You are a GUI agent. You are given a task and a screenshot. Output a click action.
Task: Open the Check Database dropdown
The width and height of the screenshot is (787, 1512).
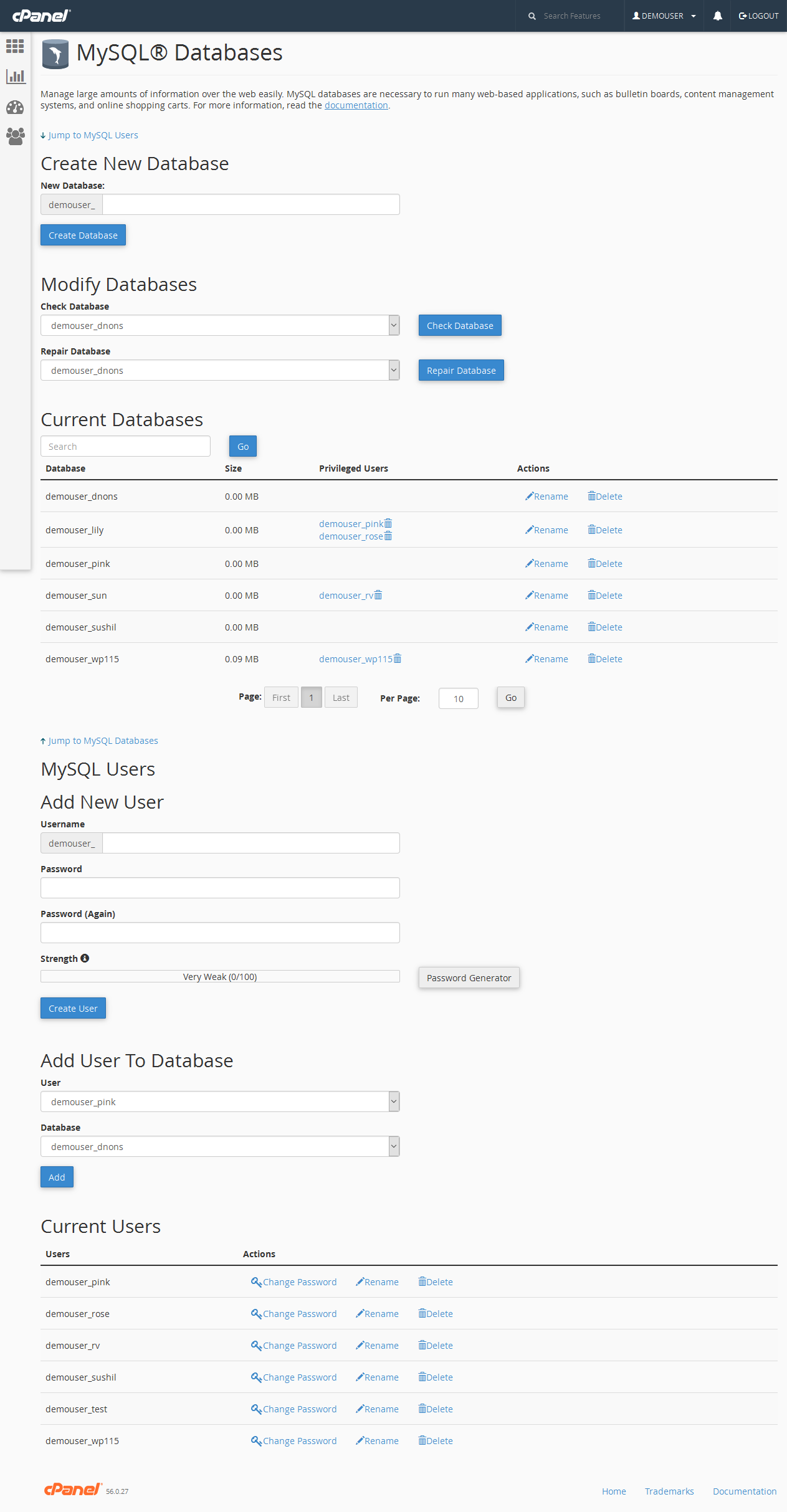220,325
